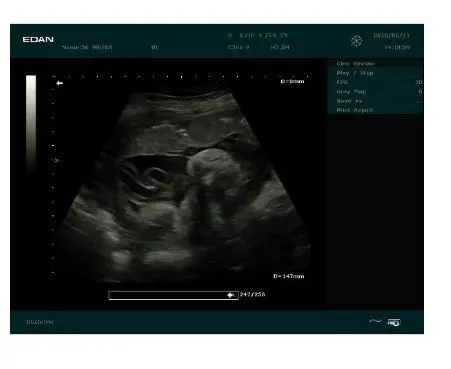Click the freeze snowflake icon
This screenshot has width=451, height=369.
[356, 41]
